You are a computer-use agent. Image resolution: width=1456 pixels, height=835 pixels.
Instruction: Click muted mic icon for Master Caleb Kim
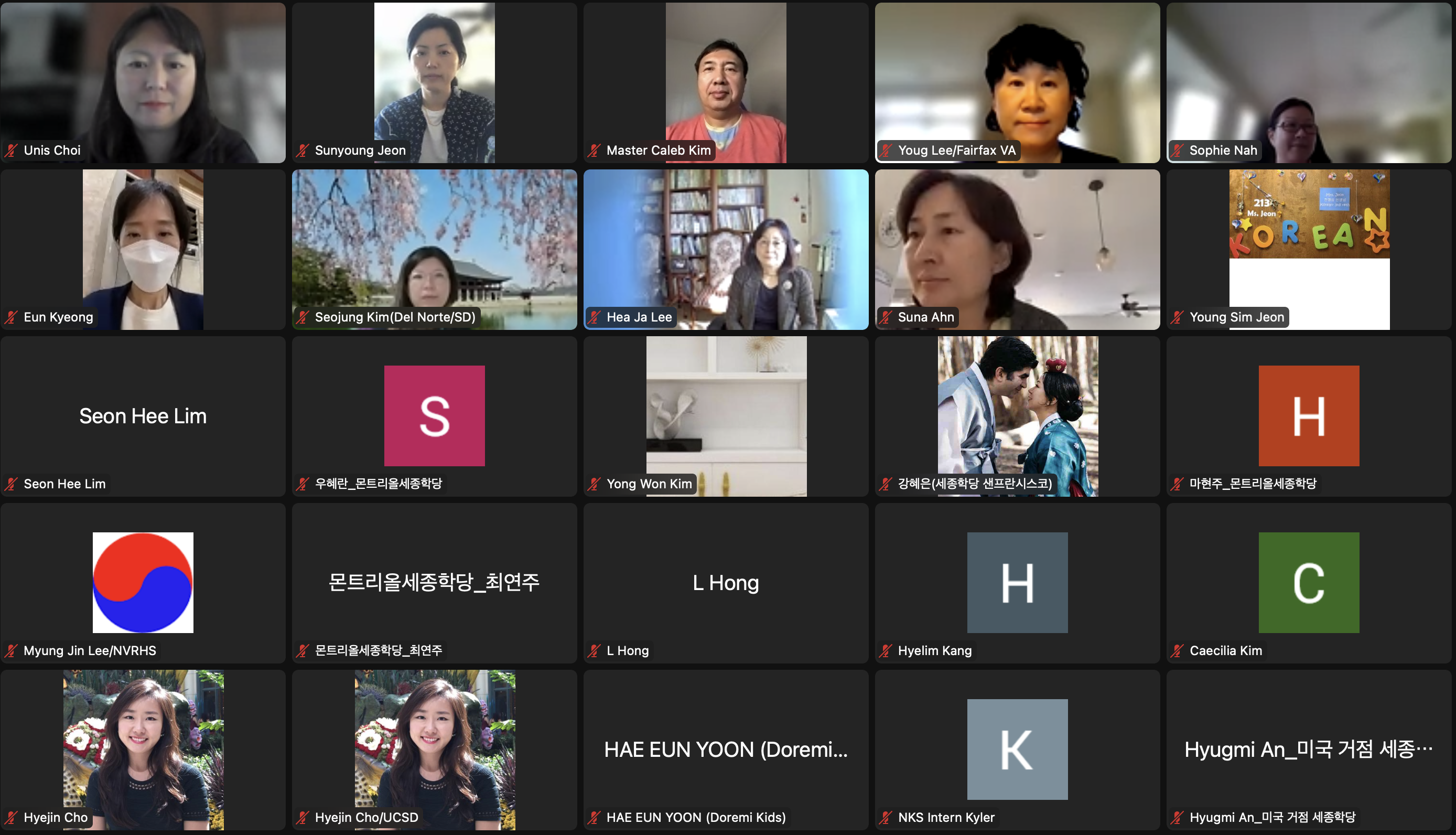click(x=595, y=150)
